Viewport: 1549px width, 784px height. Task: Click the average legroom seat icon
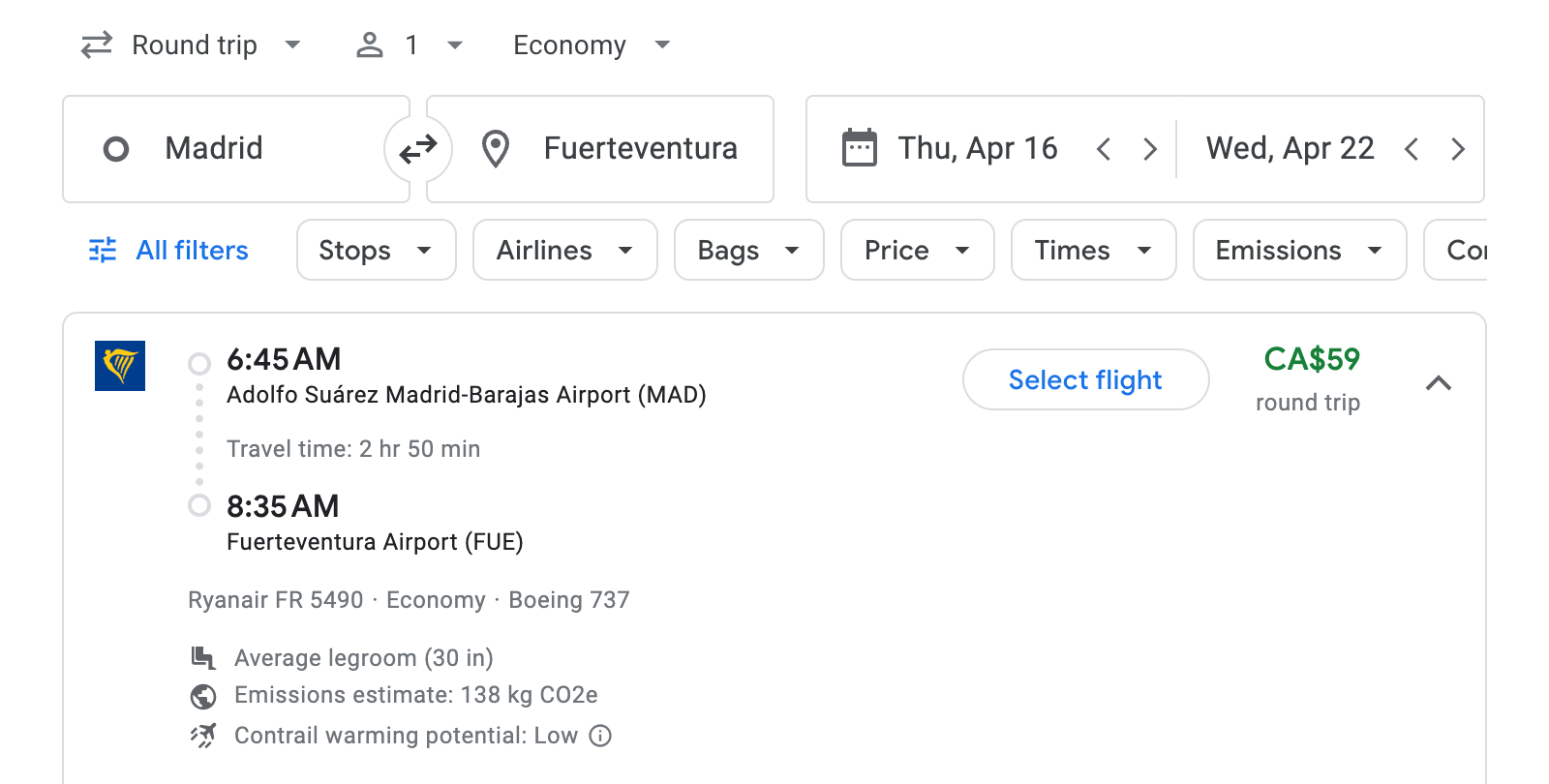pyautogui.click(x=202, y=657)
